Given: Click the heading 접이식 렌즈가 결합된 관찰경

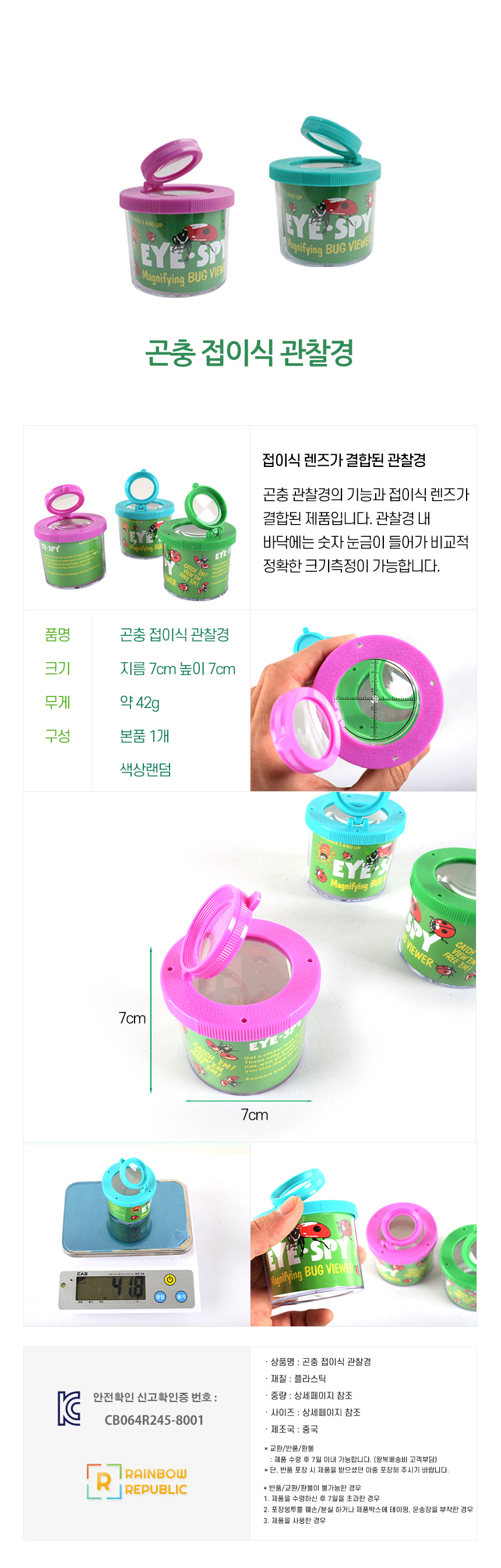Looking at the screenshot, I should [x=344, y=460].
